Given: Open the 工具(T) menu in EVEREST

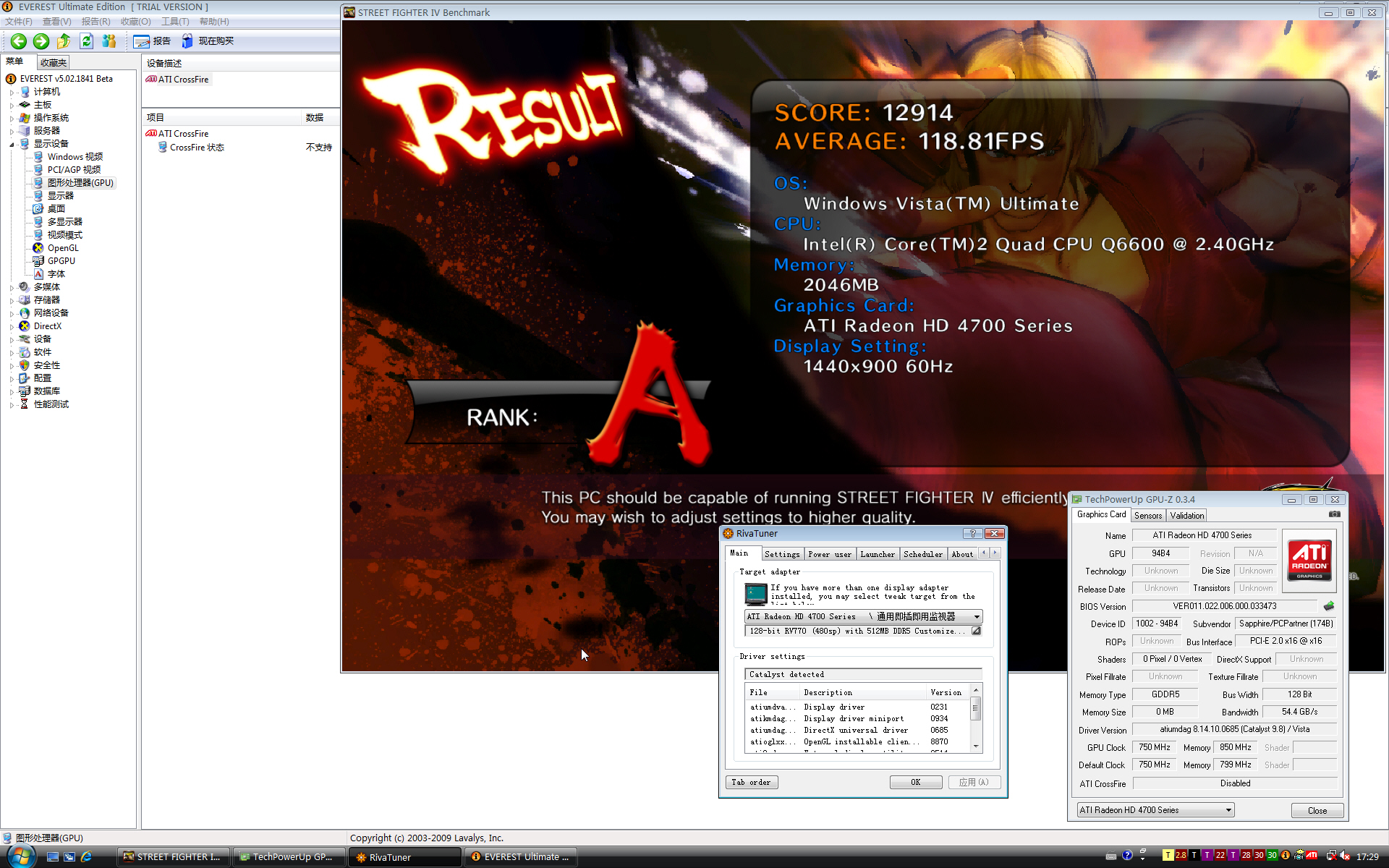Looking at the screenshot, I should tap(175, 22).
